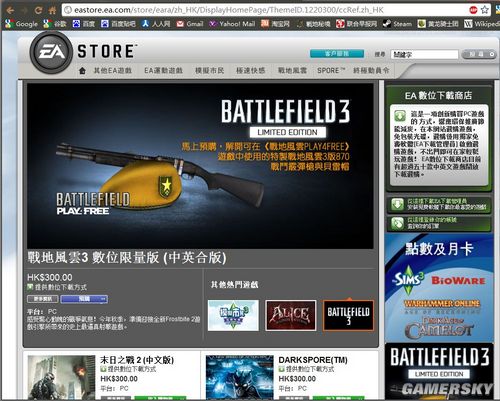Viewport: 500px width, 401px height.
Task: Bookmark page with star icon
Action: pyautogui.click(x=485, y=10)
